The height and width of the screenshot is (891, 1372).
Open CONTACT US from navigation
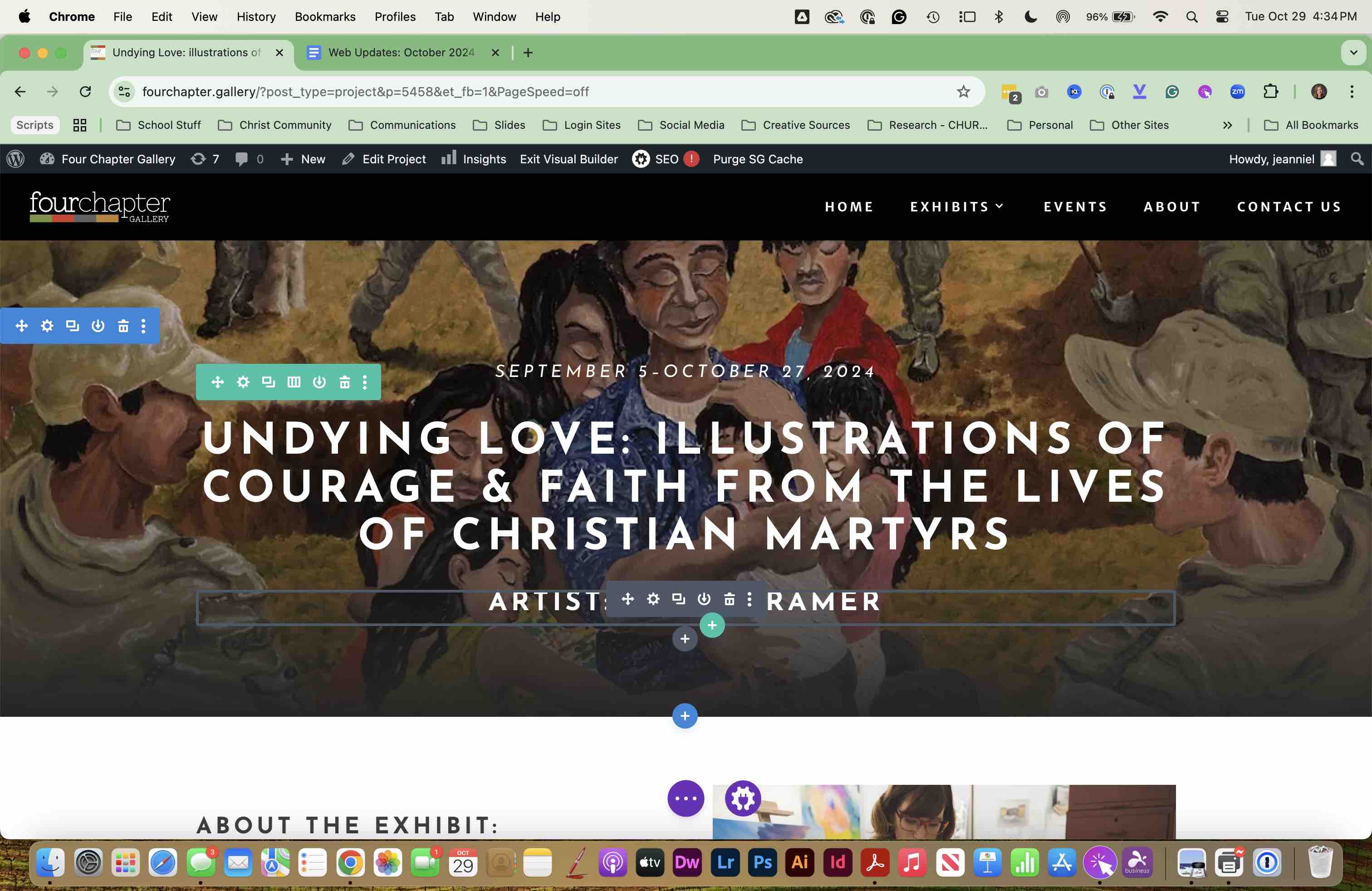pos(1289,206)
